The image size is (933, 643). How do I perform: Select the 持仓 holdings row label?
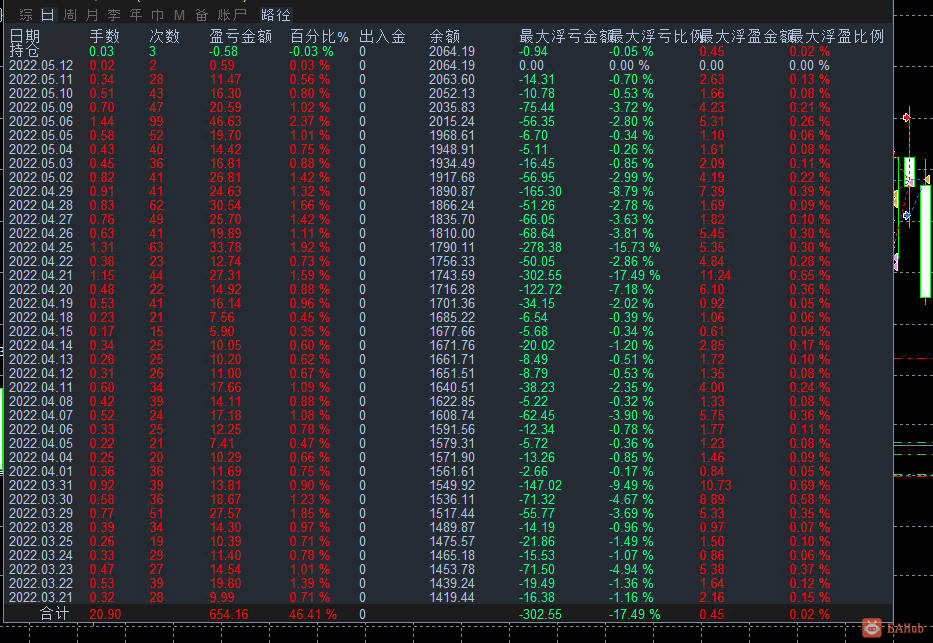[24, 51]
